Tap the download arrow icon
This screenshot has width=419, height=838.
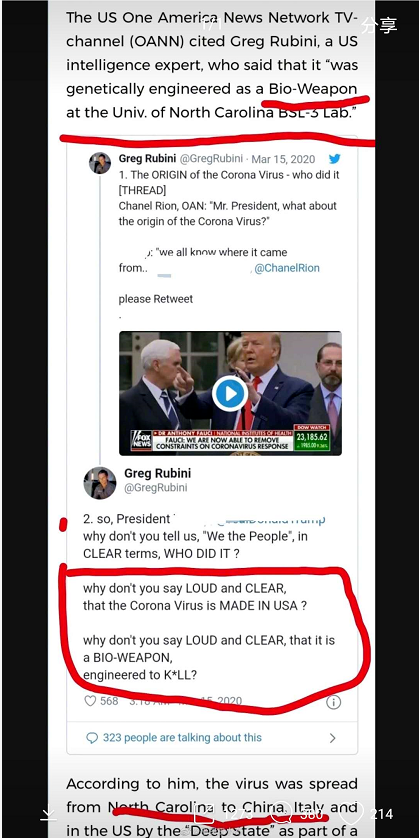tap(49, 814)
